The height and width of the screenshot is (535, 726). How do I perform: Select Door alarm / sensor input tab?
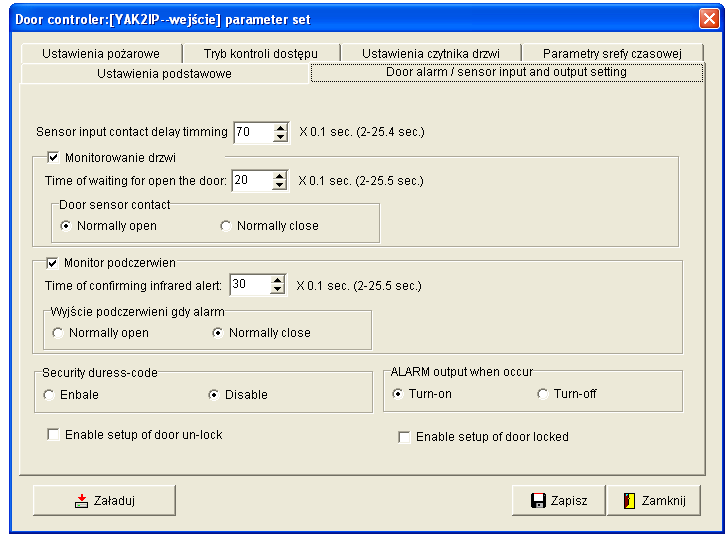507,72
